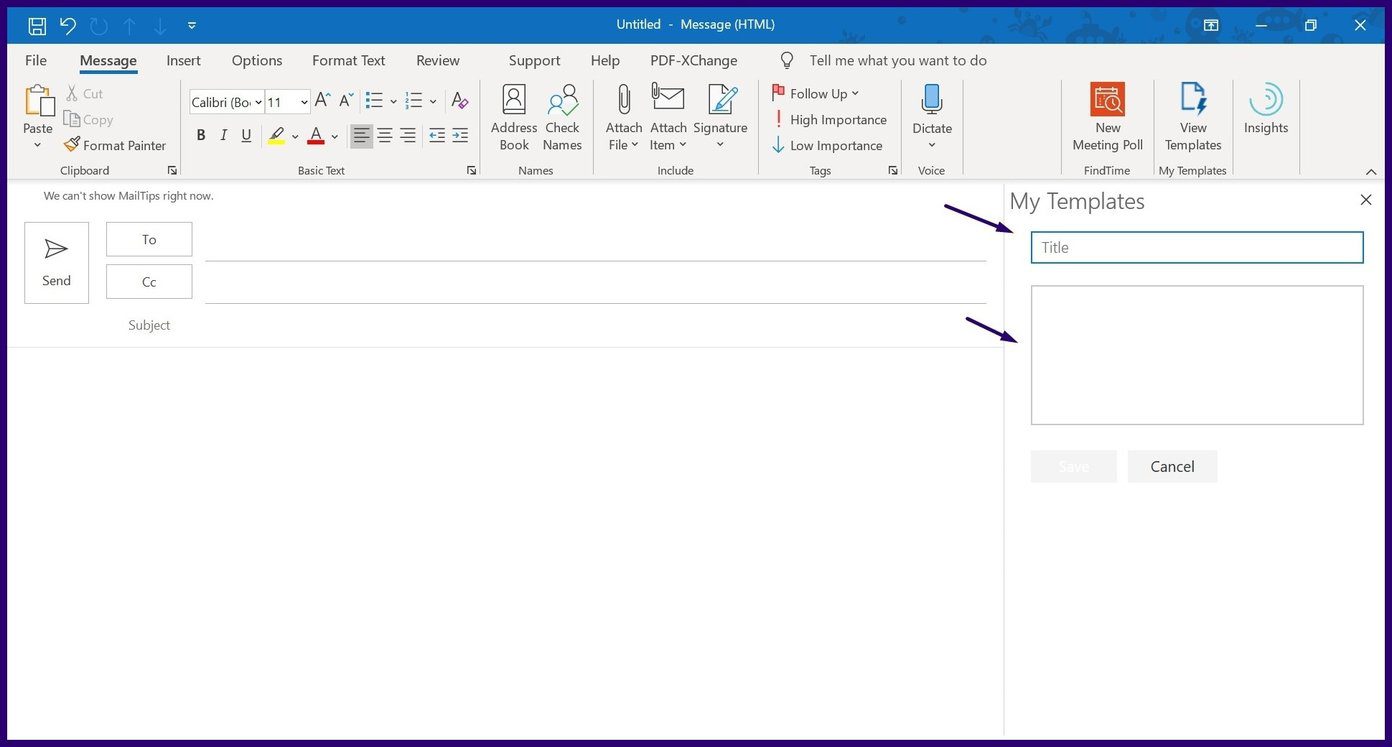This screenshot has height=747, width=1392.
Task: Open Attach Item menu
Action: pyautogui.click(x=668, y=118)
